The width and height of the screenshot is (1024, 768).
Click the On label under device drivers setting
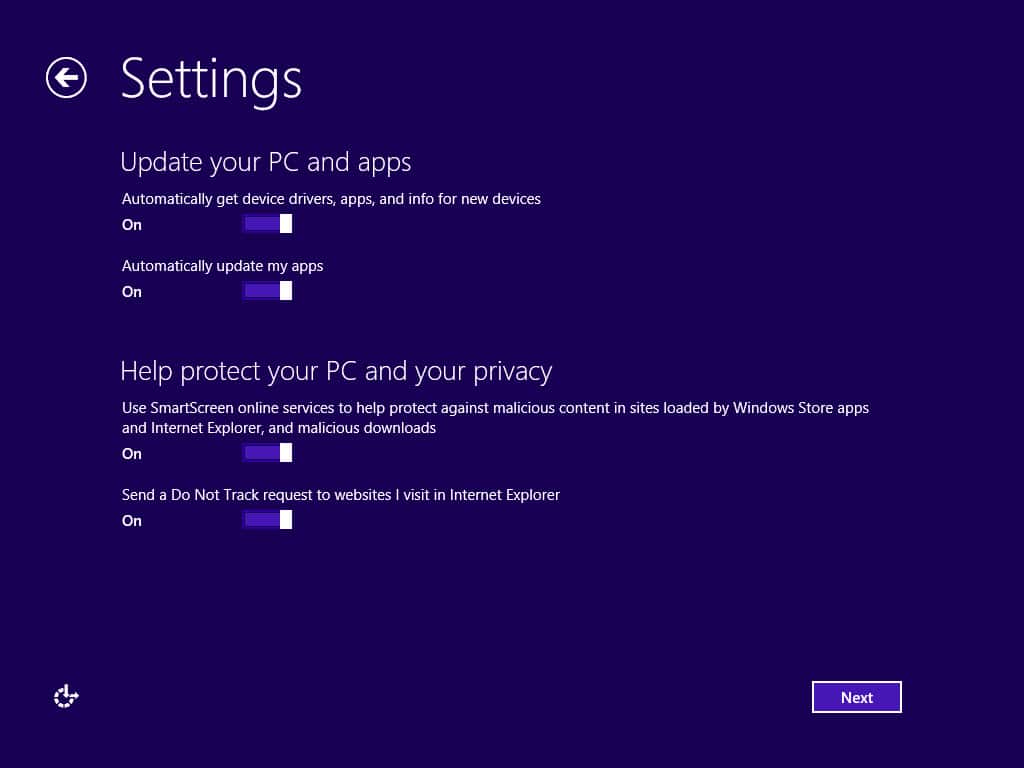point(132,225)
